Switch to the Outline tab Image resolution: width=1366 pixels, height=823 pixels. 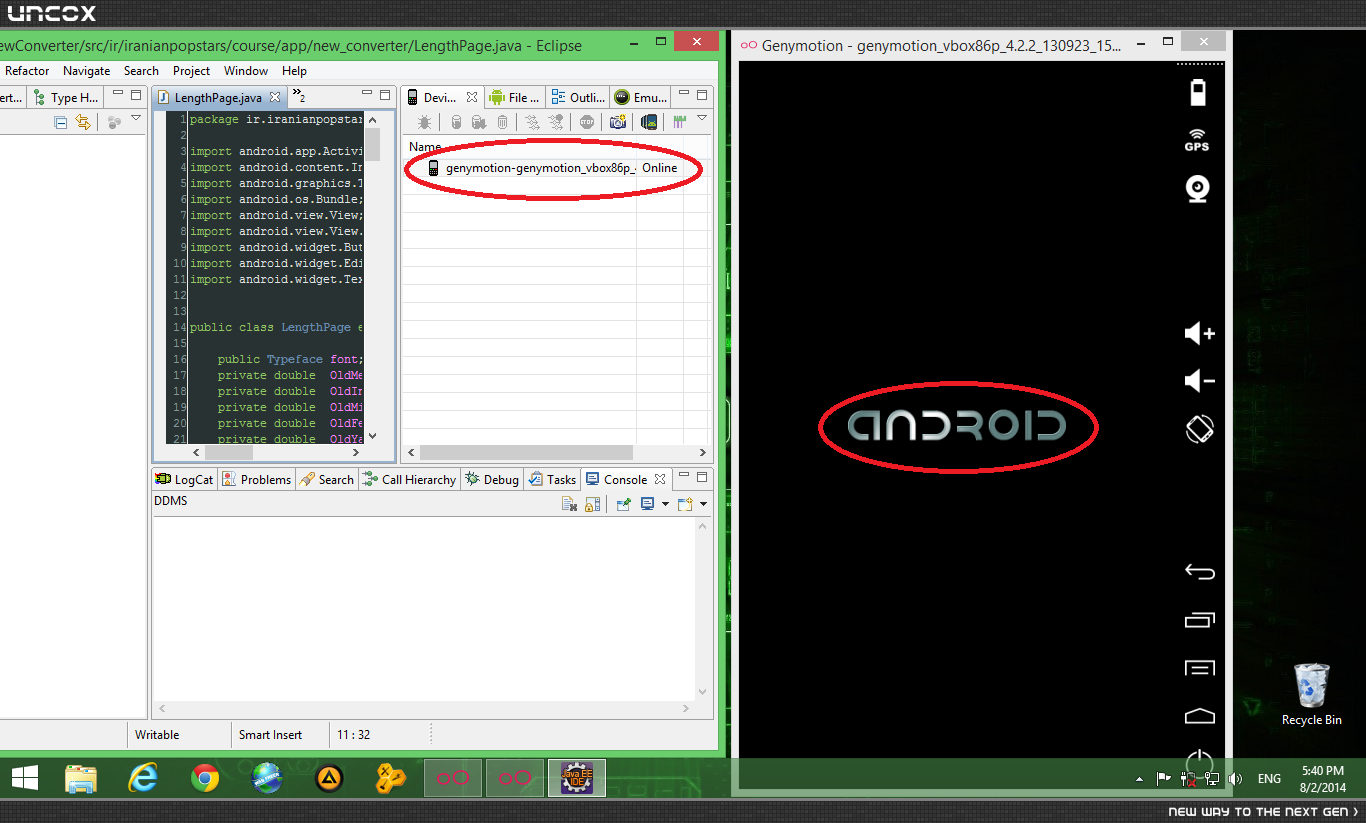[577, 98]
